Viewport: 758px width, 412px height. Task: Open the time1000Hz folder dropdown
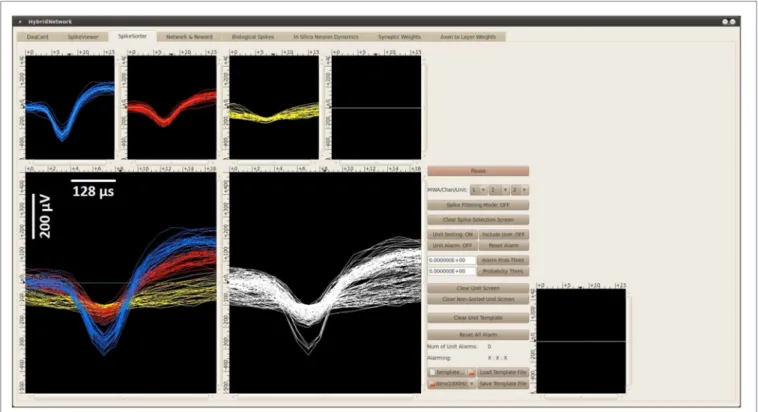(452, 383)
